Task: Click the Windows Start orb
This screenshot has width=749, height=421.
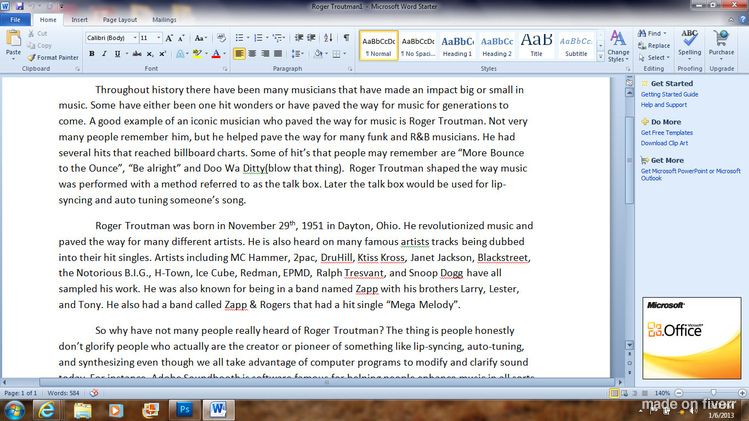Action: pyautogui.click(x=15, y=410)
